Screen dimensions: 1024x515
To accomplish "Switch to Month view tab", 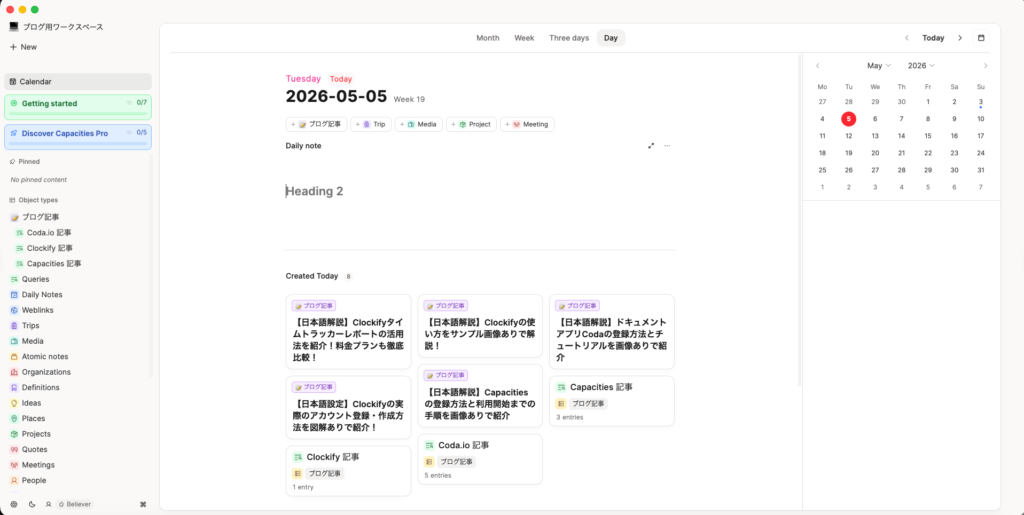I will [487, 38].
